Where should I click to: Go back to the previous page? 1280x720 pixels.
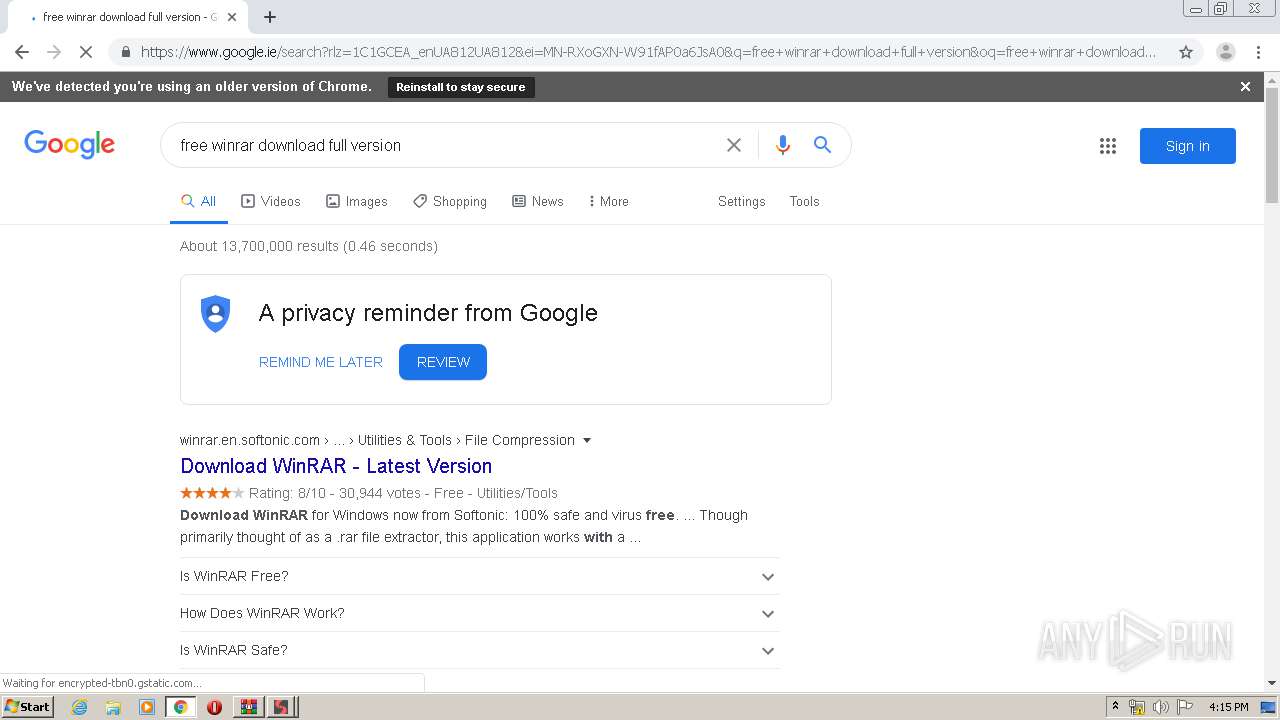tap(22, 52)
